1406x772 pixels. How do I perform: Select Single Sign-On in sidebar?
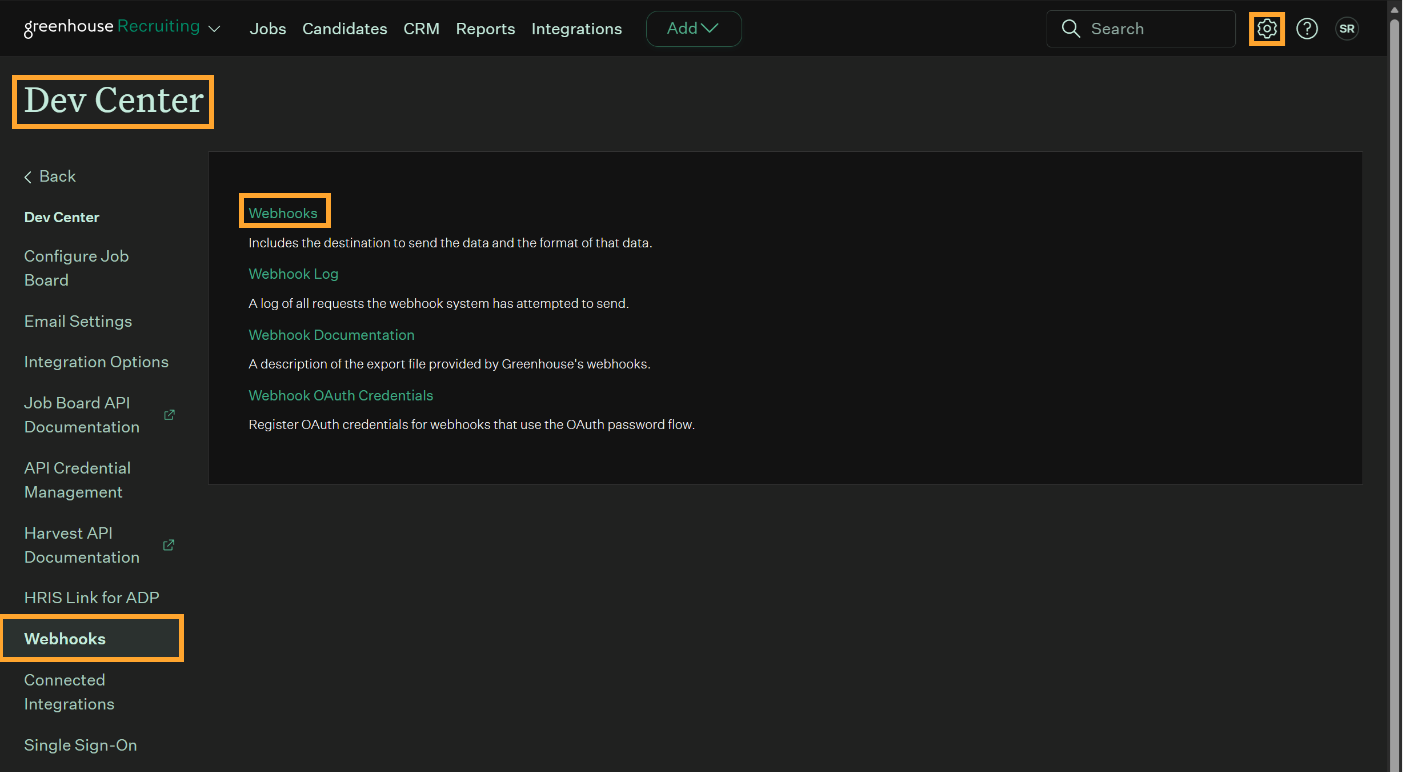(x=81, y=746)
